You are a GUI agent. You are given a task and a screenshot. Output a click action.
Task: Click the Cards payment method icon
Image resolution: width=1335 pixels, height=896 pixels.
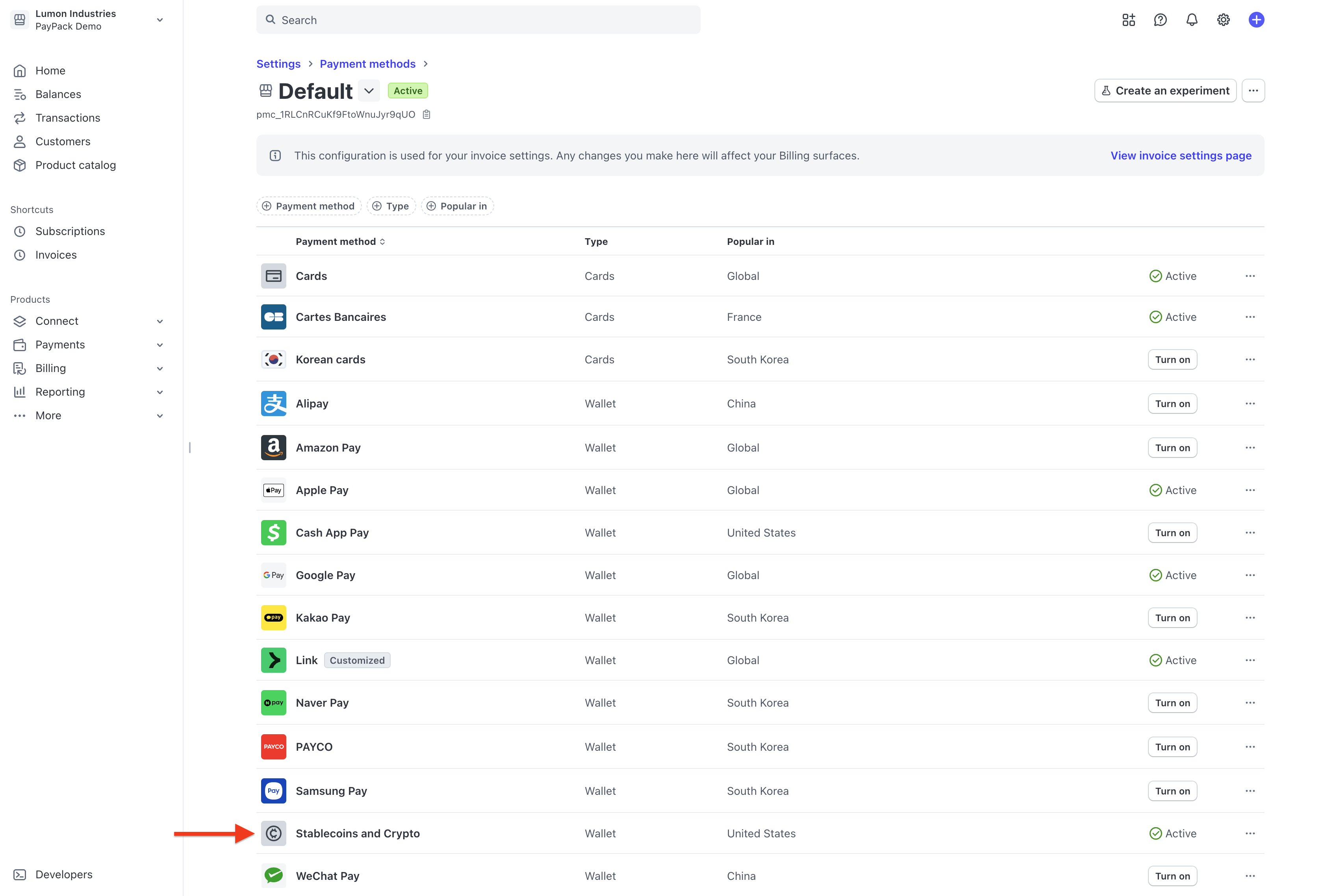274,276
